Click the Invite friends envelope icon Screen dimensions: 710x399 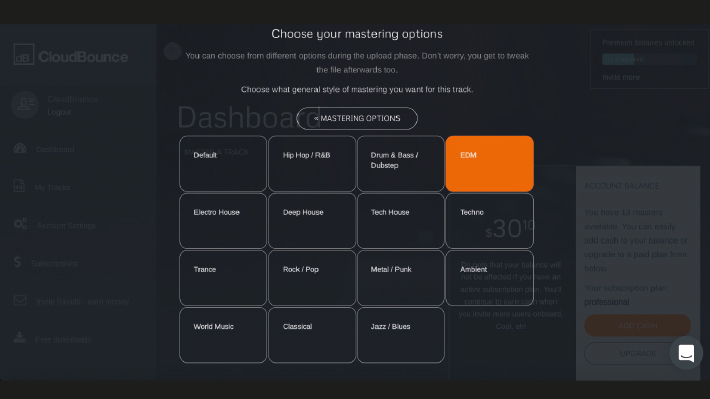[x=20, y=300]
